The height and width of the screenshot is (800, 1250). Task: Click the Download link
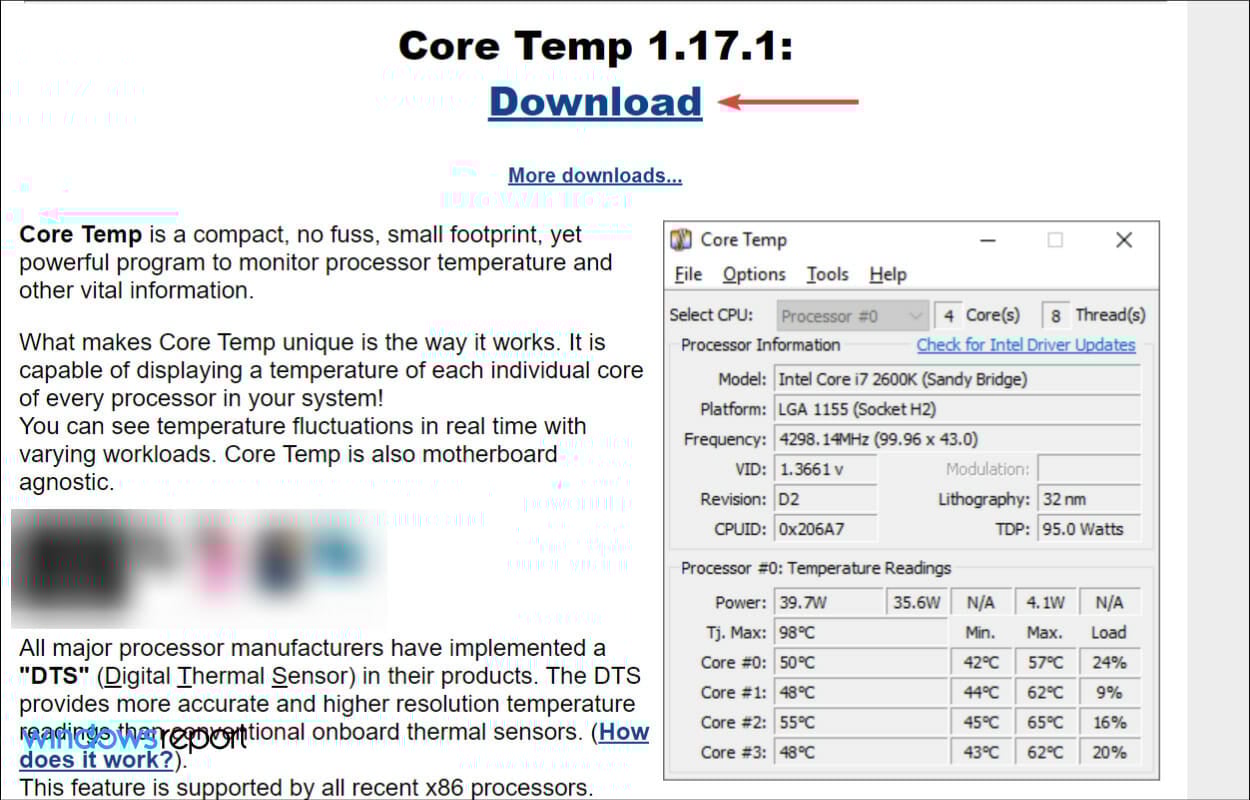594,101
